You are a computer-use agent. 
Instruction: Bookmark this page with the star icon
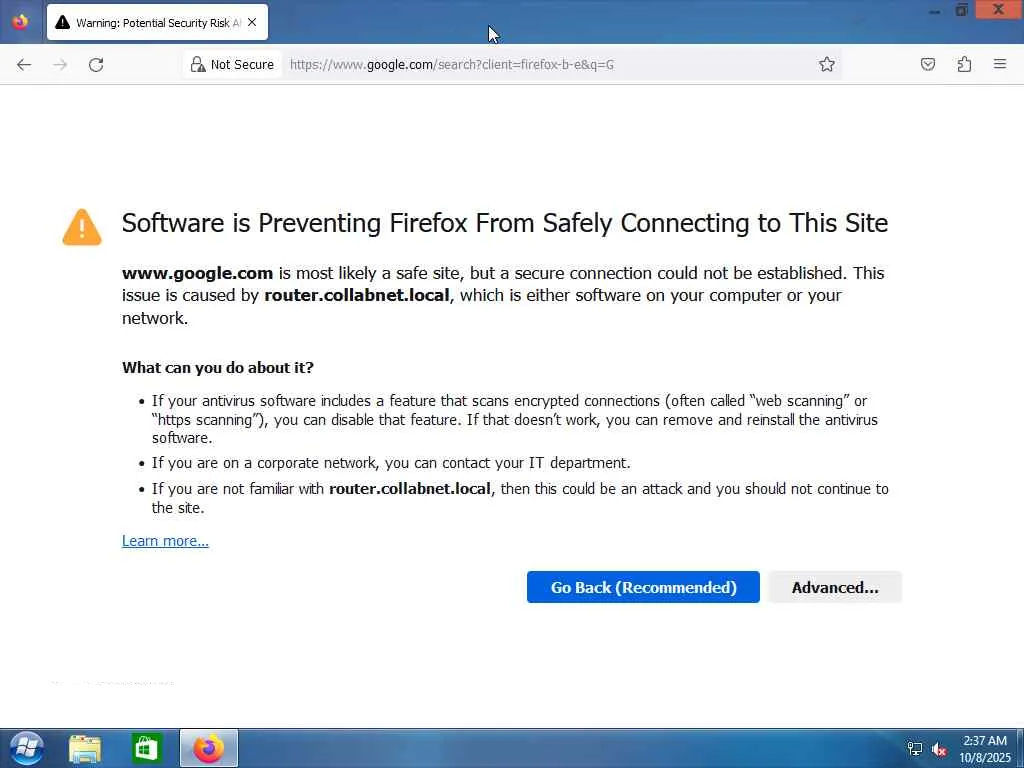click(827, 64)
